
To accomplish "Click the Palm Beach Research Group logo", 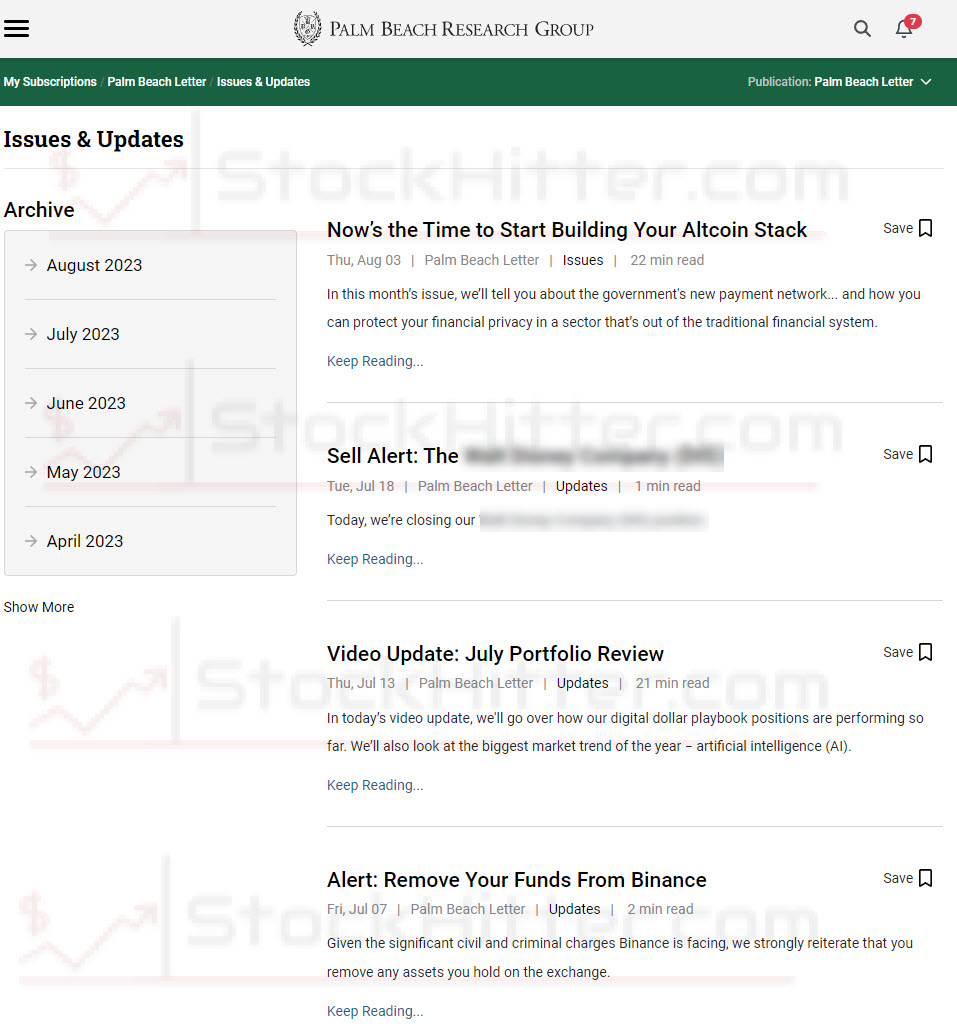I will (x=443, y=29).
